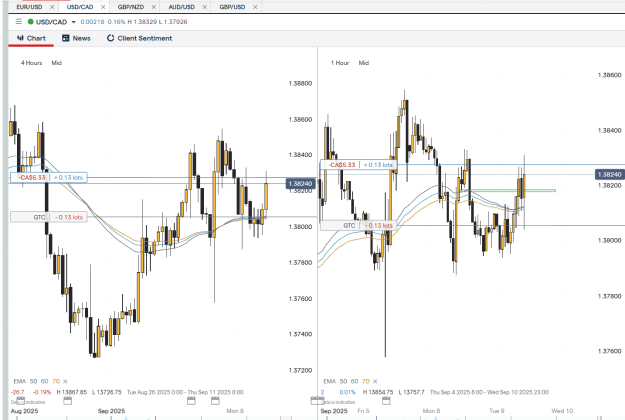Remove the EMA indicator from the 4-hour chart
The width and height of the screenshot is (625, 420).
pos(65,381)
